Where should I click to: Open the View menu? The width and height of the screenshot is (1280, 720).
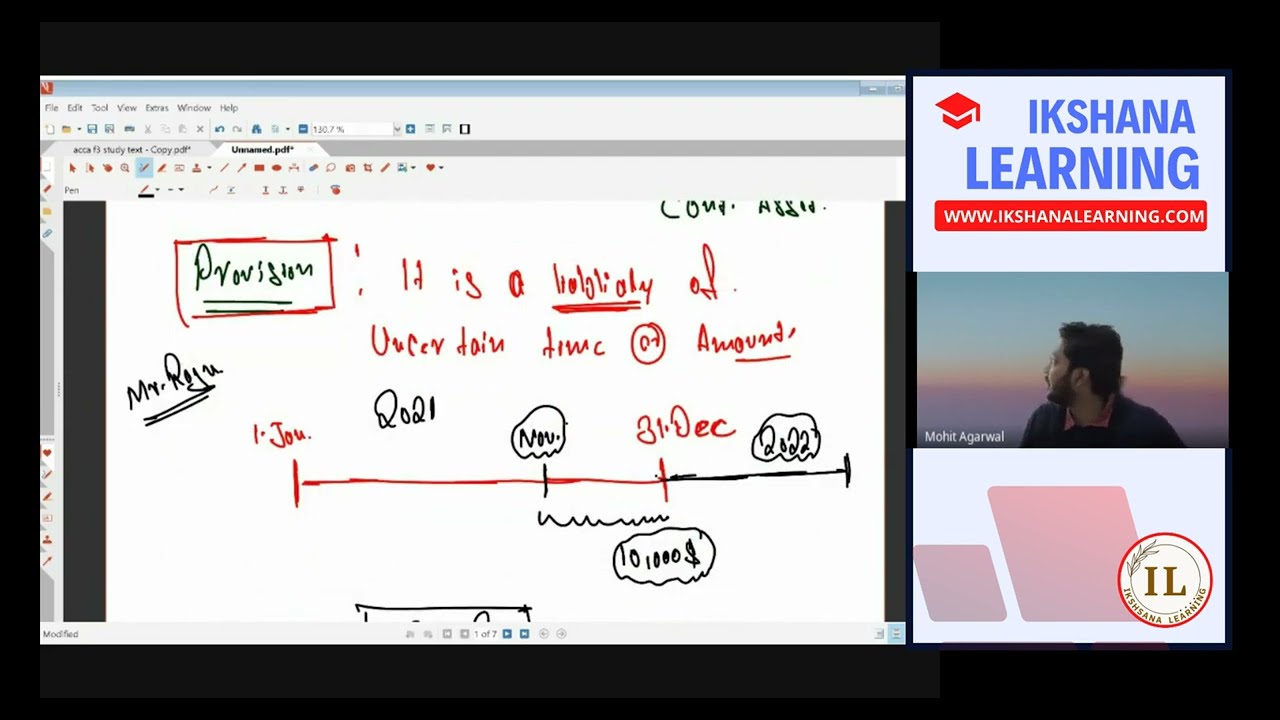127,108
